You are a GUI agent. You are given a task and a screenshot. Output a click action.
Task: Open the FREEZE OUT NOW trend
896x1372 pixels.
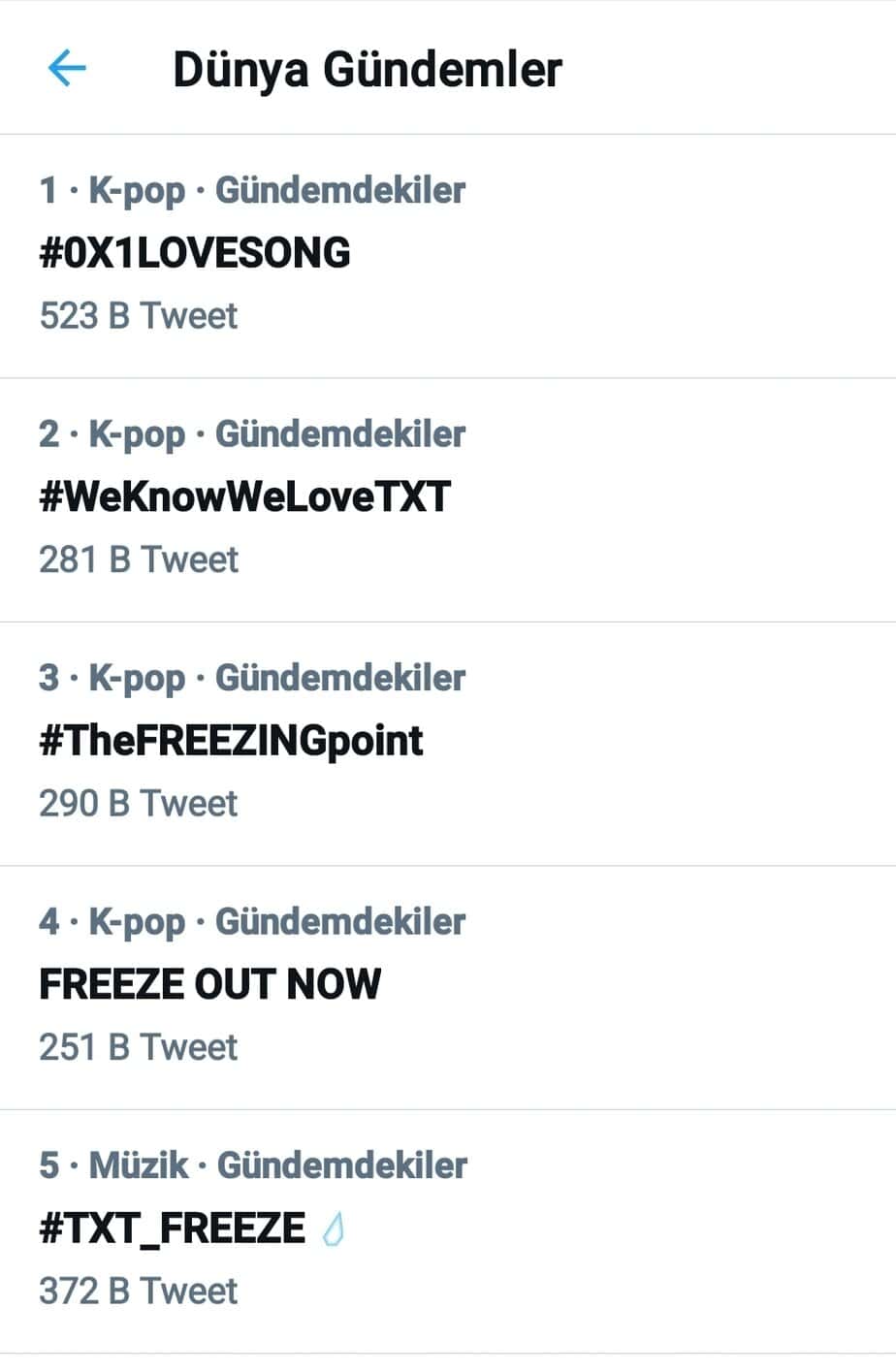click(209, 984)
